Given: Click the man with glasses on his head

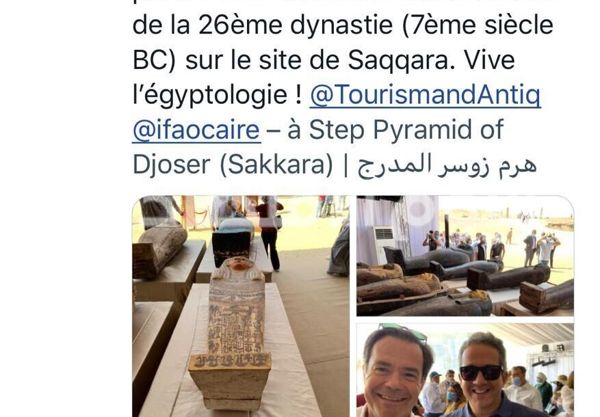Looking at the screenshot, I should pyautogui.click(x=394, y=371).
